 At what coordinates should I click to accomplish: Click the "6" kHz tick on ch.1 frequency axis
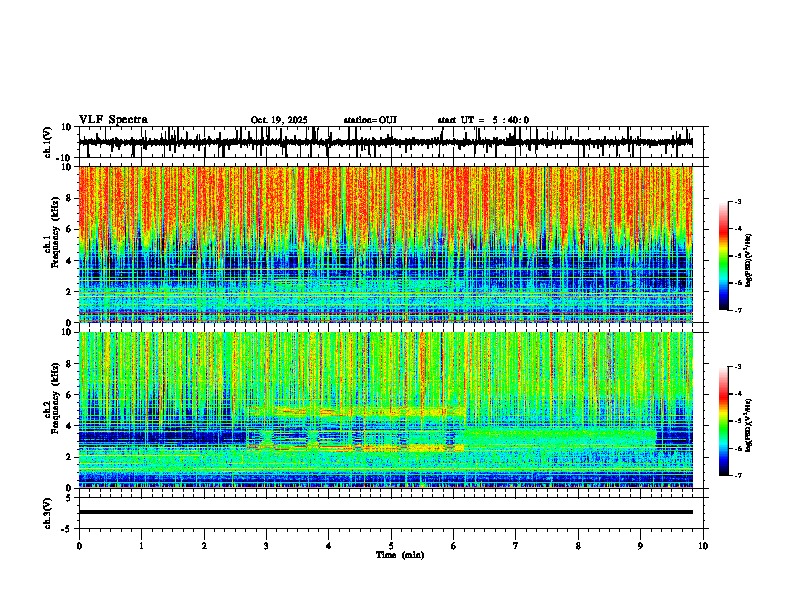[69, 229]
